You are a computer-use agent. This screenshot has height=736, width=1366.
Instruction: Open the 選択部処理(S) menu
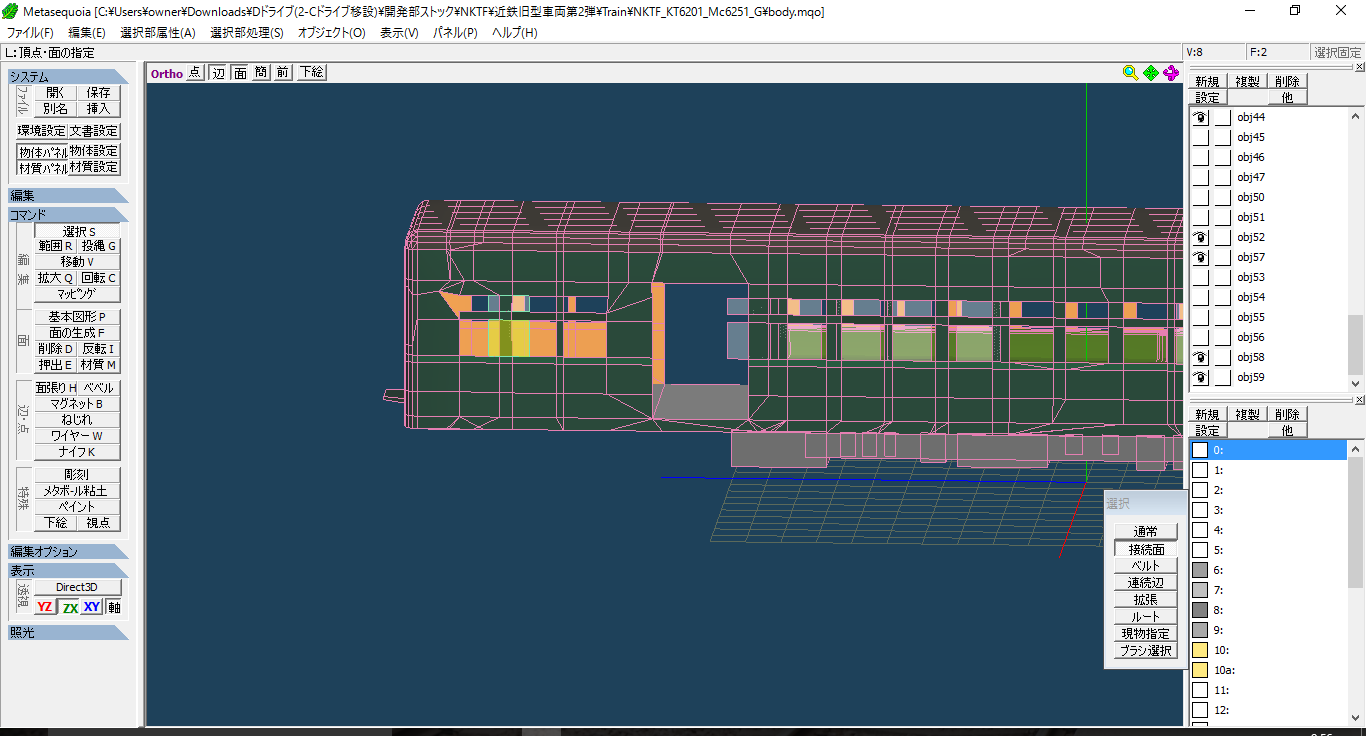[x=247, y=33]
